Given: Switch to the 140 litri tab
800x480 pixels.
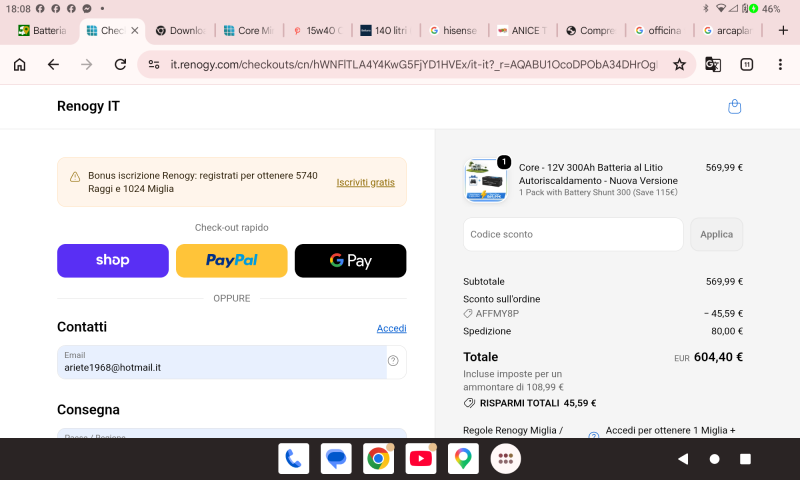Looking at the screenshot, I should click(385, 31).
